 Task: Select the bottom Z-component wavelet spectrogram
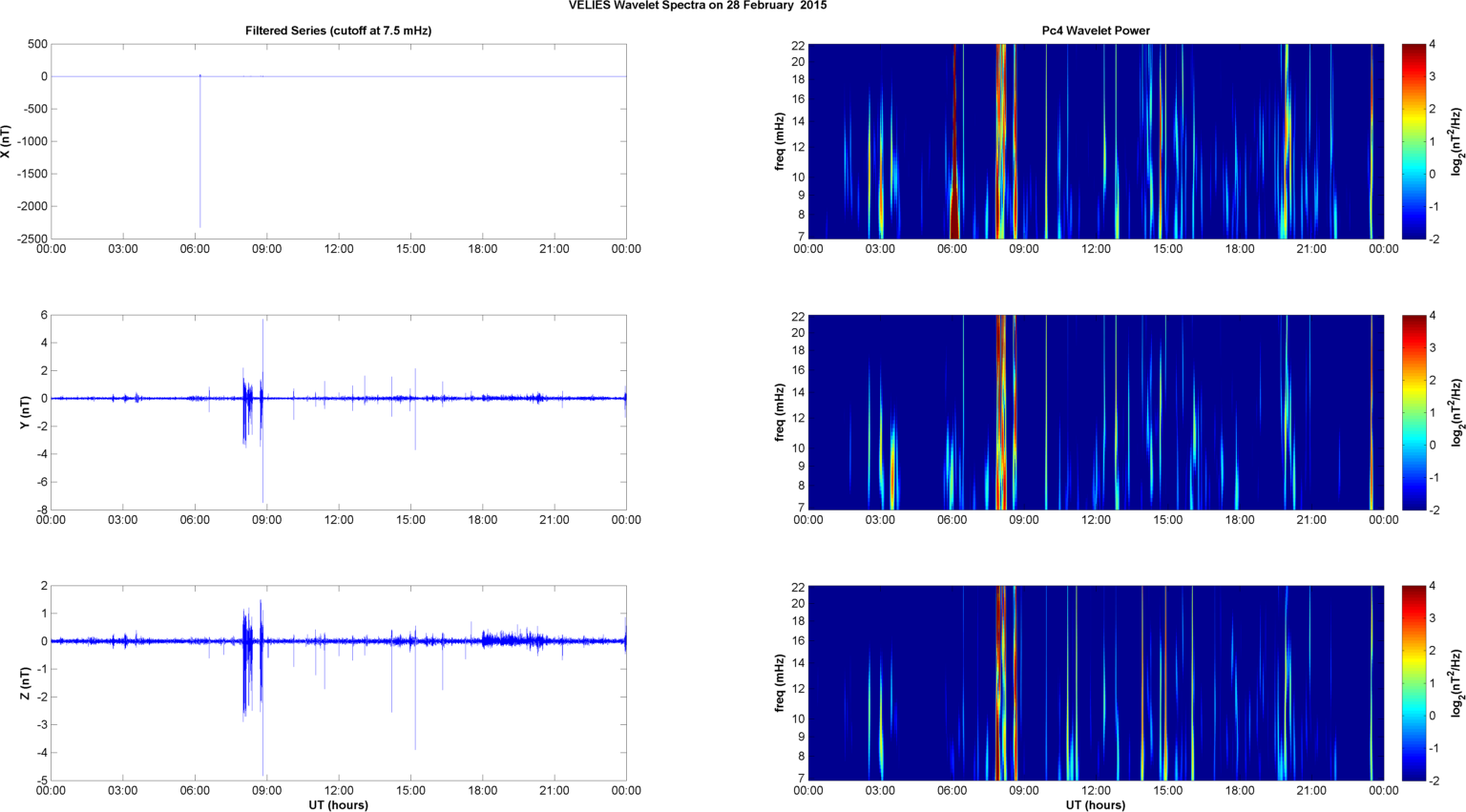coord(1095,683)
